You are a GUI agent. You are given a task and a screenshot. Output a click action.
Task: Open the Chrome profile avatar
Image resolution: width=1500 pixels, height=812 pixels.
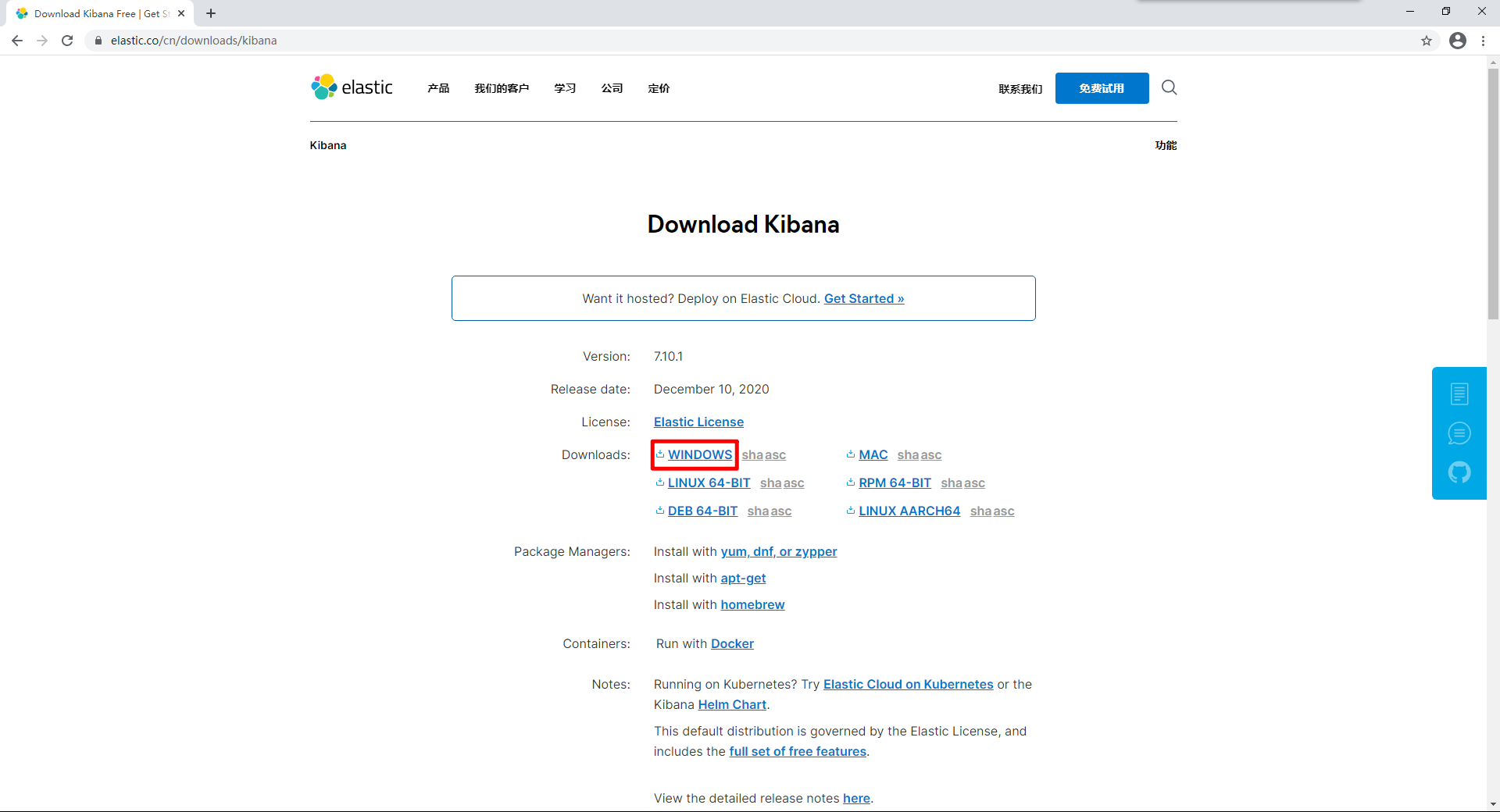click(x=1458, y=41)
